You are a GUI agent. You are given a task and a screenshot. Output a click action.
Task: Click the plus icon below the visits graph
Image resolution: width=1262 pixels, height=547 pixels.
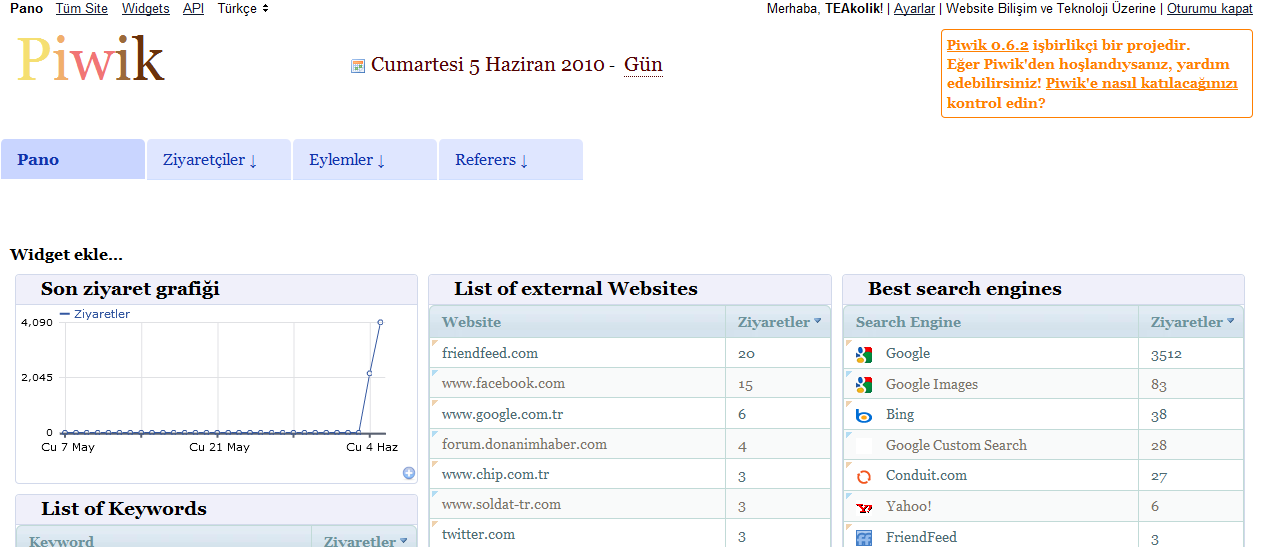pos(409,473)
